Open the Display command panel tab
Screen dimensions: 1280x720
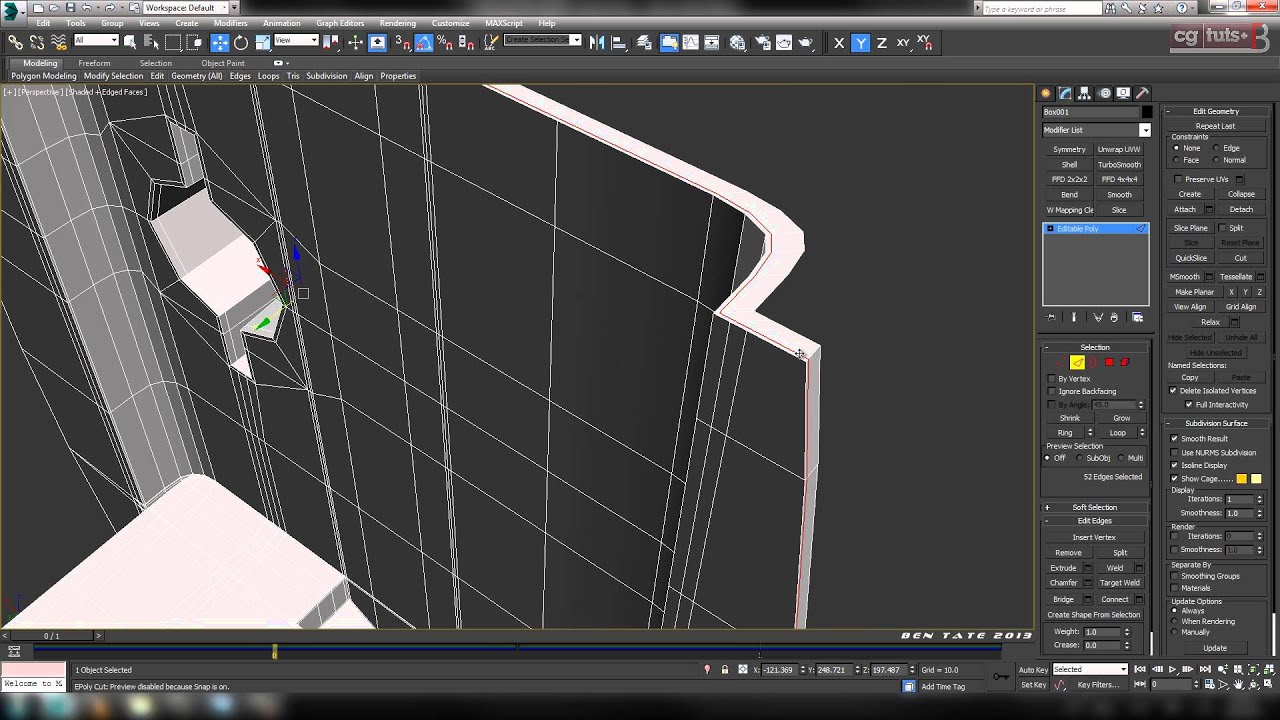click(x=1124, y=93)
